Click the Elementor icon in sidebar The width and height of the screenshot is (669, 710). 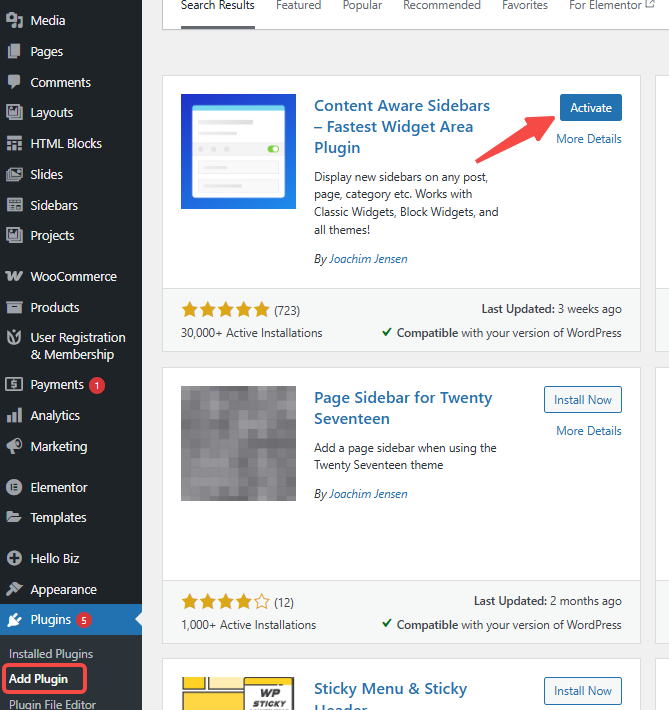tap(14, 488)
